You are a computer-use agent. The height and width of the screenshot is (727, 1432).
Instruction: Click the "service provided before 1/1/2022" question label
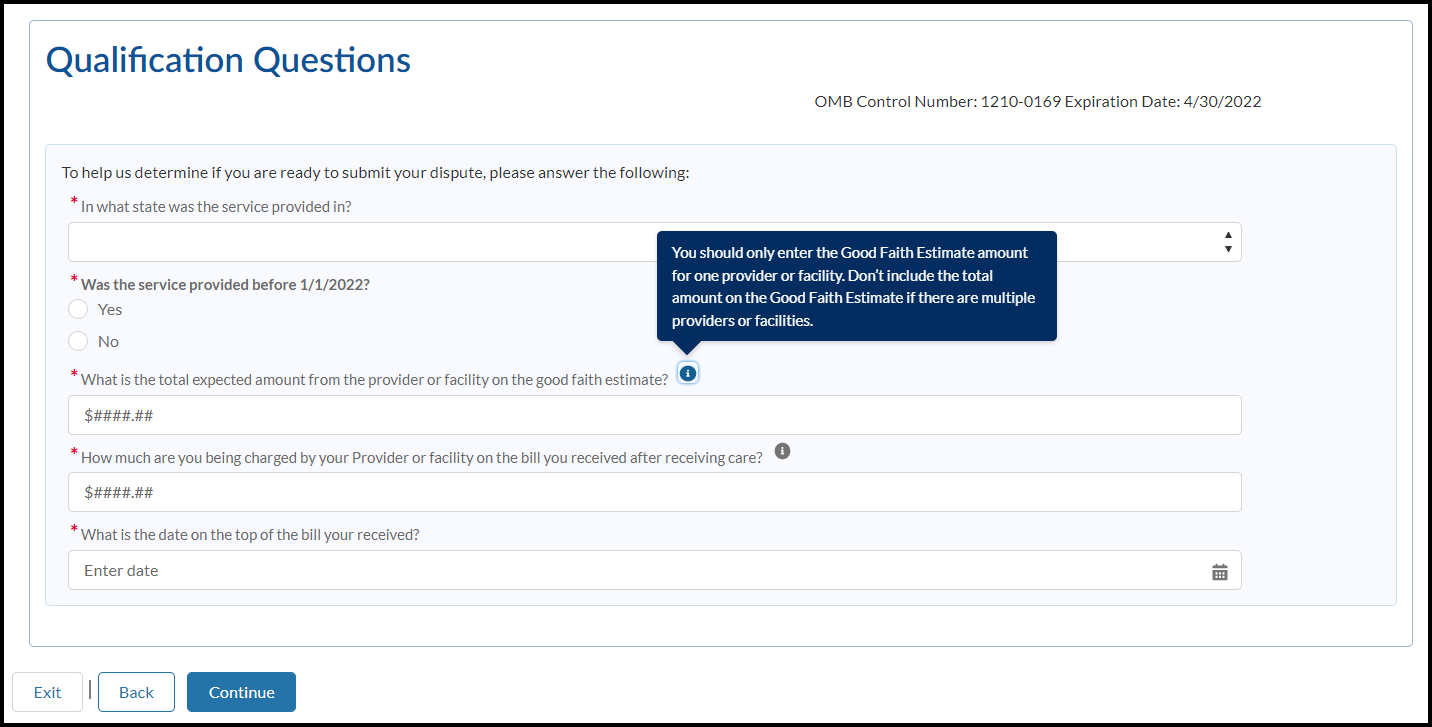pos(225,284)
